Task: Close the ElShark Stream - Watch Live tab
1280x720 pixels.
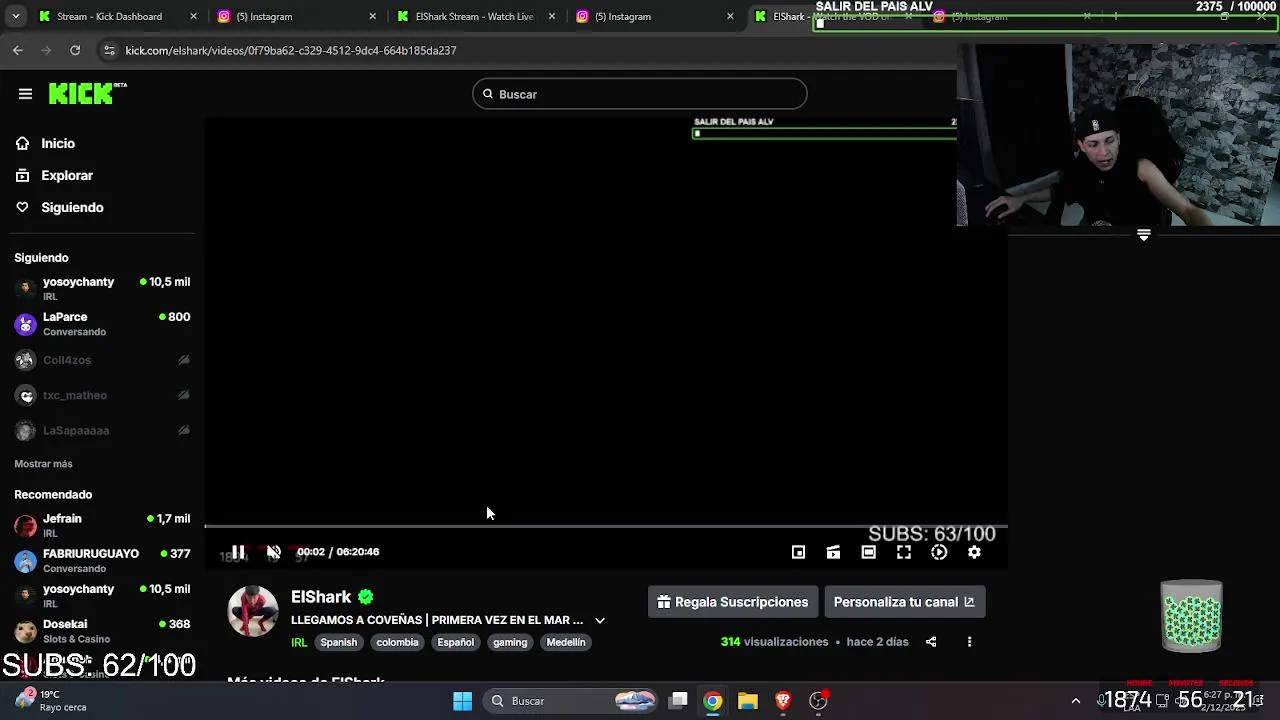Action: (x=551, y=16)
